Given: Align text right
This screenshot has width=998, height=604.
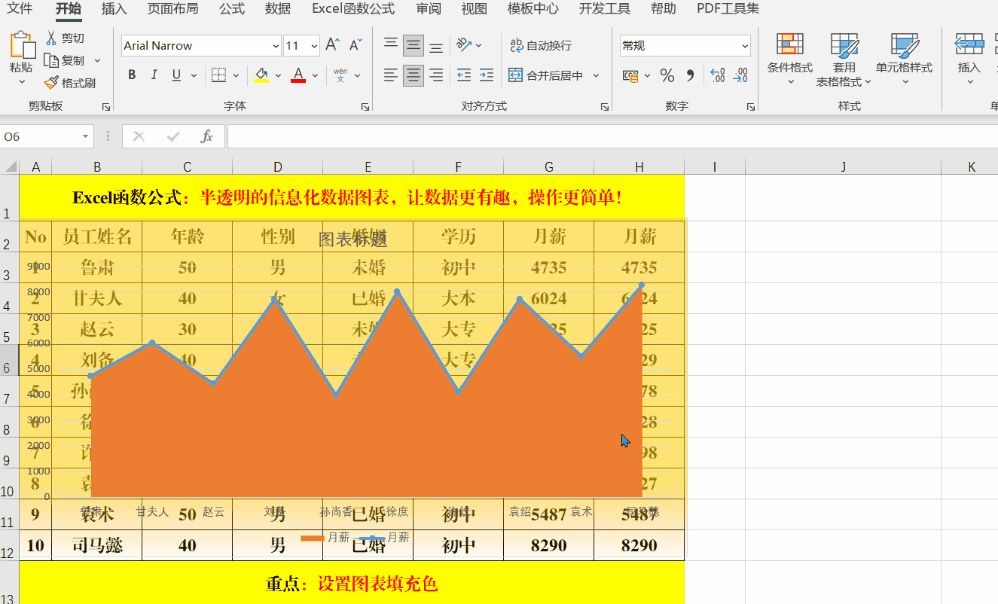Looking at the screenshot, I should click(436, 75).
